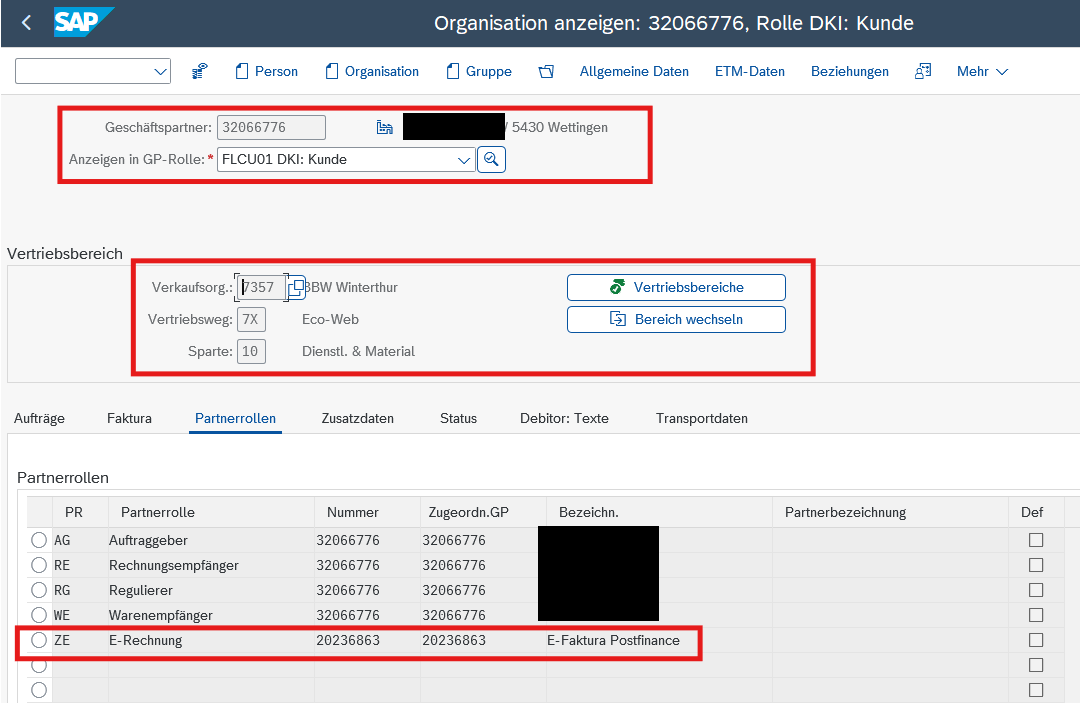Click the Bereich wechseln button

(676, 319)
